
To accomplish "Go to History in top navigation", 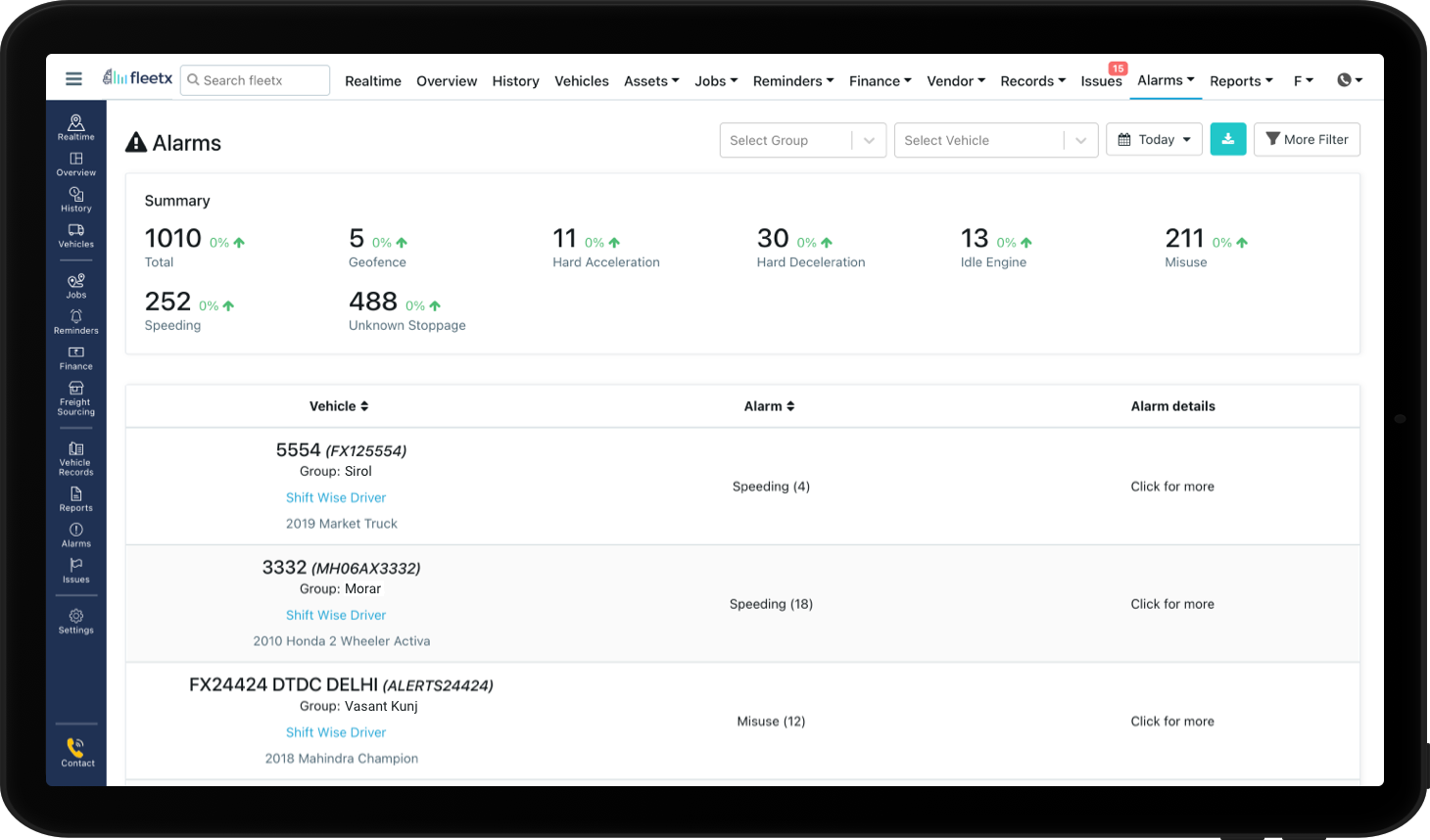I will click(515, 81).
